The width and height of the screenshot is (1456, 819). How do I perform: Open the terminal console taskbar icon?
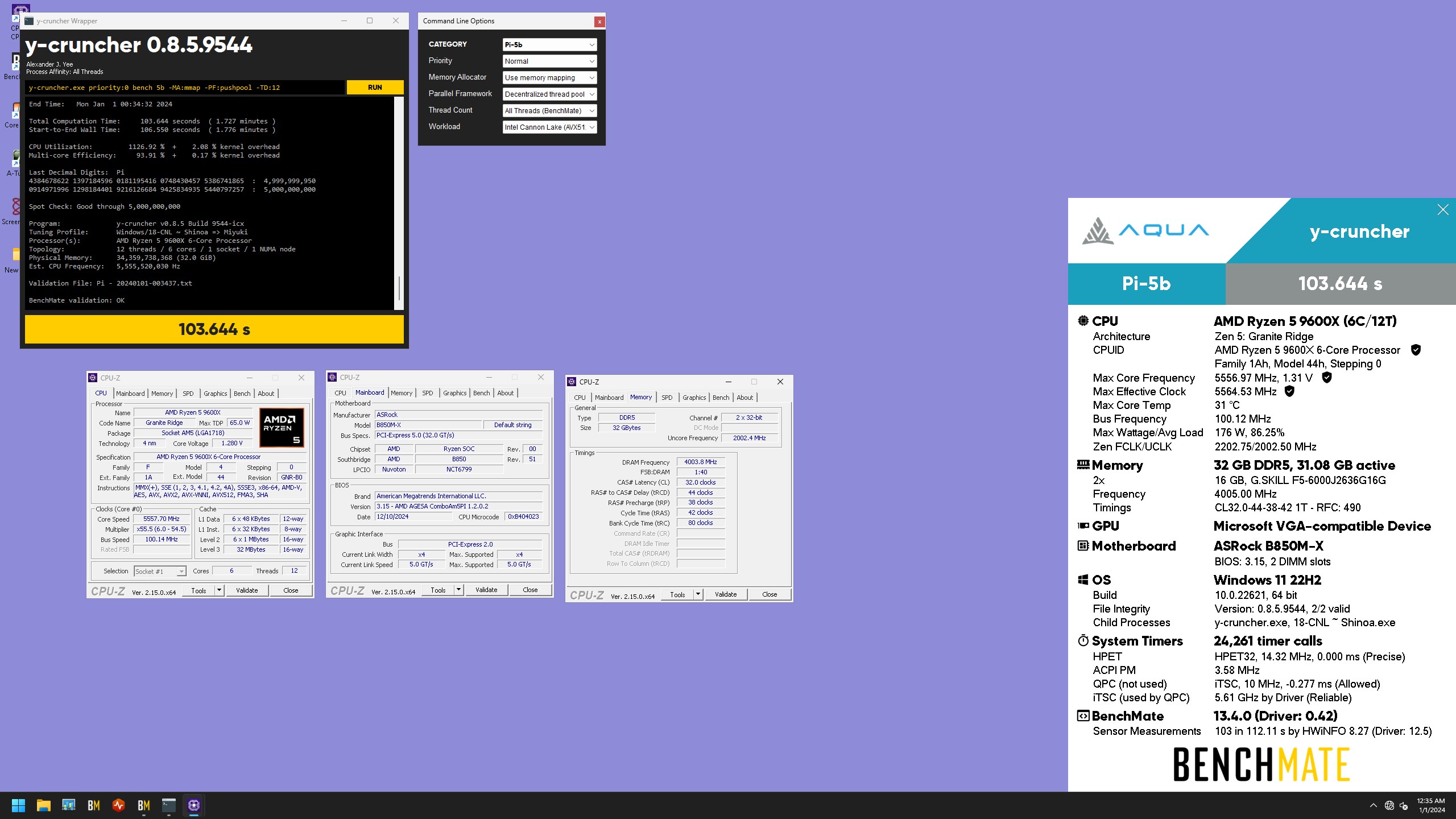tap(169, 805)
